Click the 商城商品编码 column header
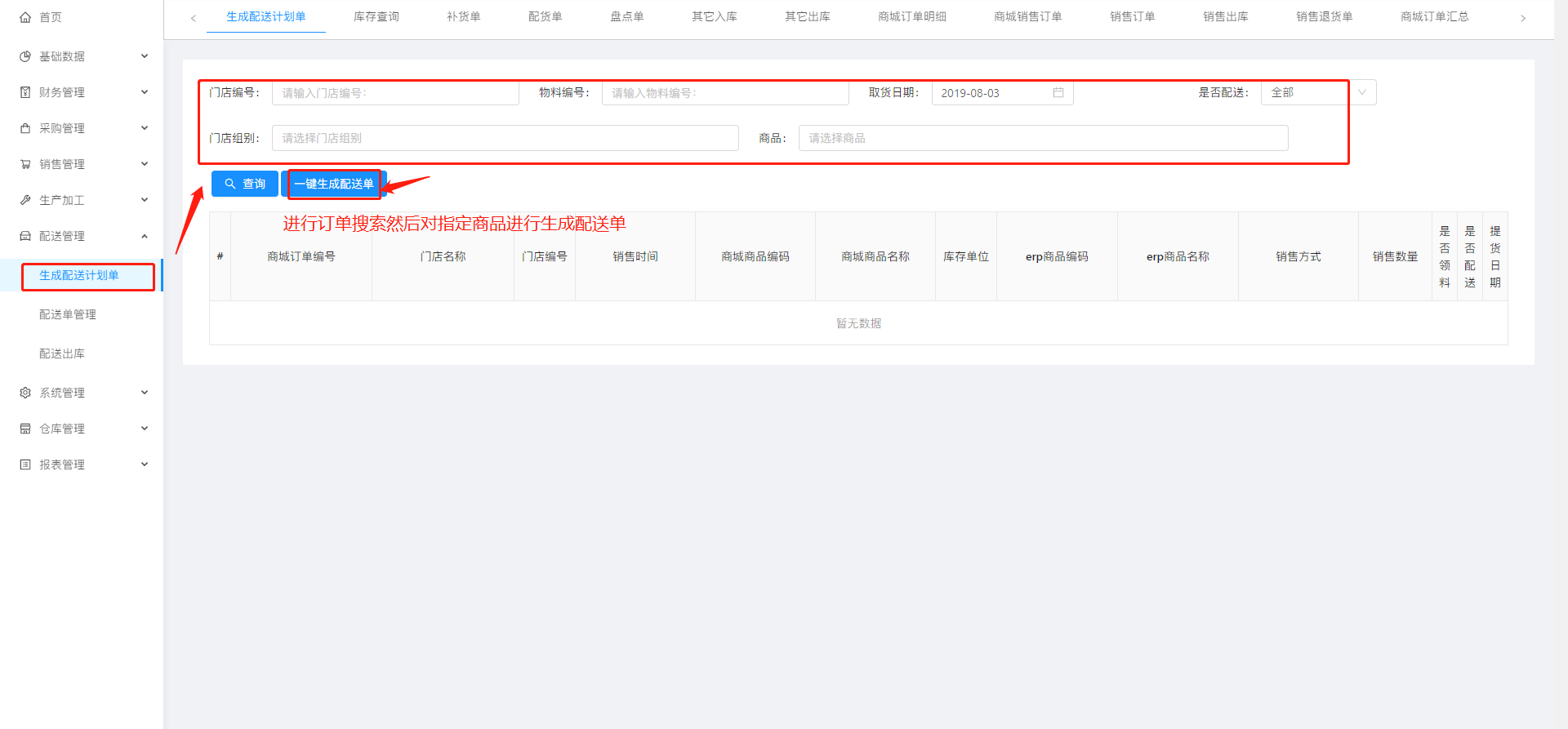The height and width of the screenshot is (729, 1568). pyautogui.click(x=755, y=256)
